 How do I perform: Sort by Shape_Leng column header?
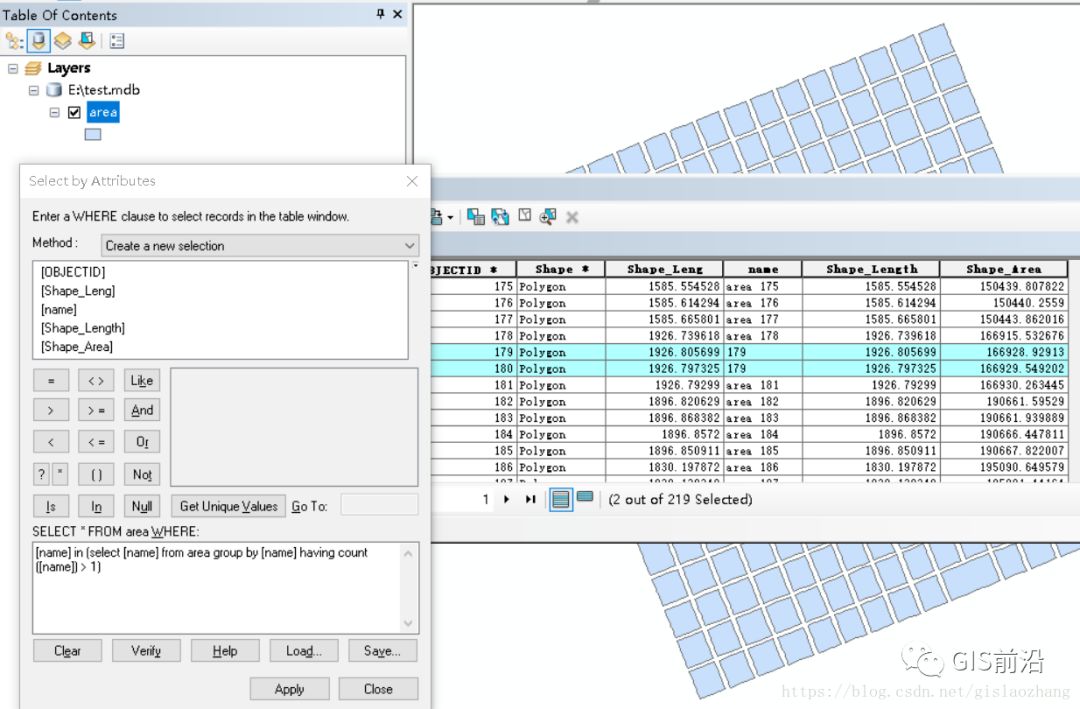click(665, 269)
